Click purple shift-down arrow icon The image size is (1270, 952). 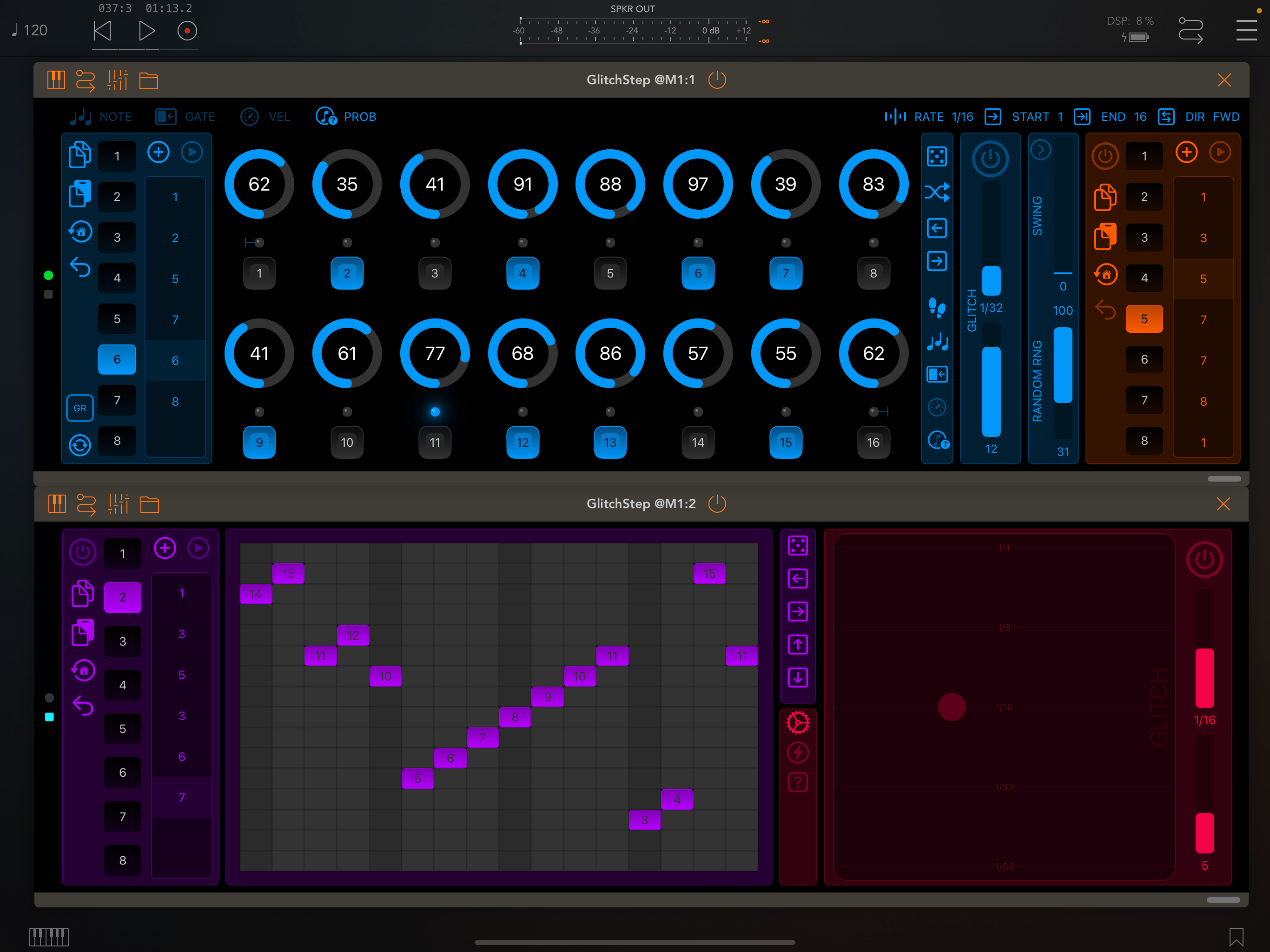(798, 678)
